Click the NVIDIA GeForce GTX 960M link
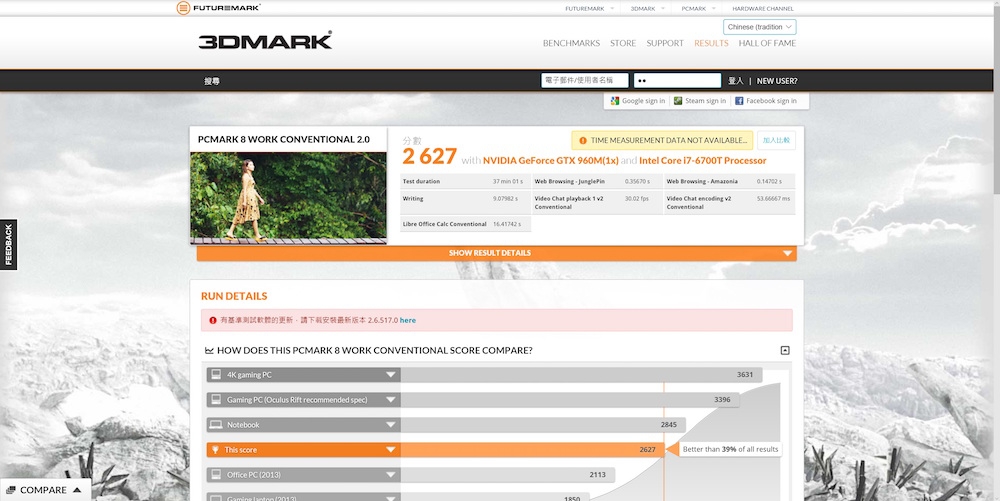Image resolution: width=1000 pixels, height=501 pixels. [550, 161]
